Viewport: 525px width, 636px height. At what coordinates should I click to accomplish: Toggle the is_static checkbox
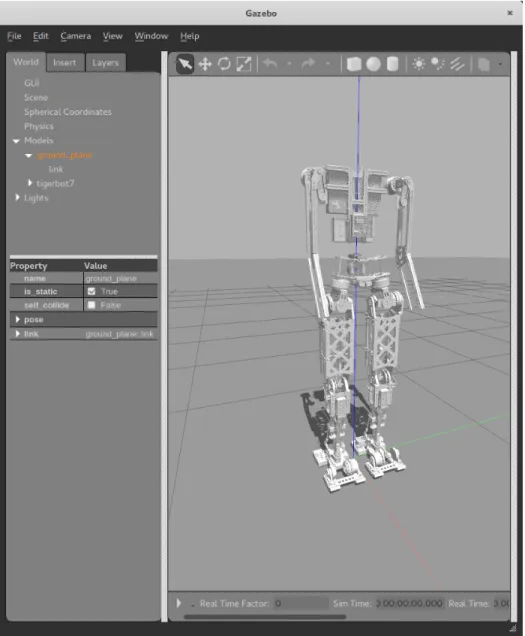(x=91, y=292)
